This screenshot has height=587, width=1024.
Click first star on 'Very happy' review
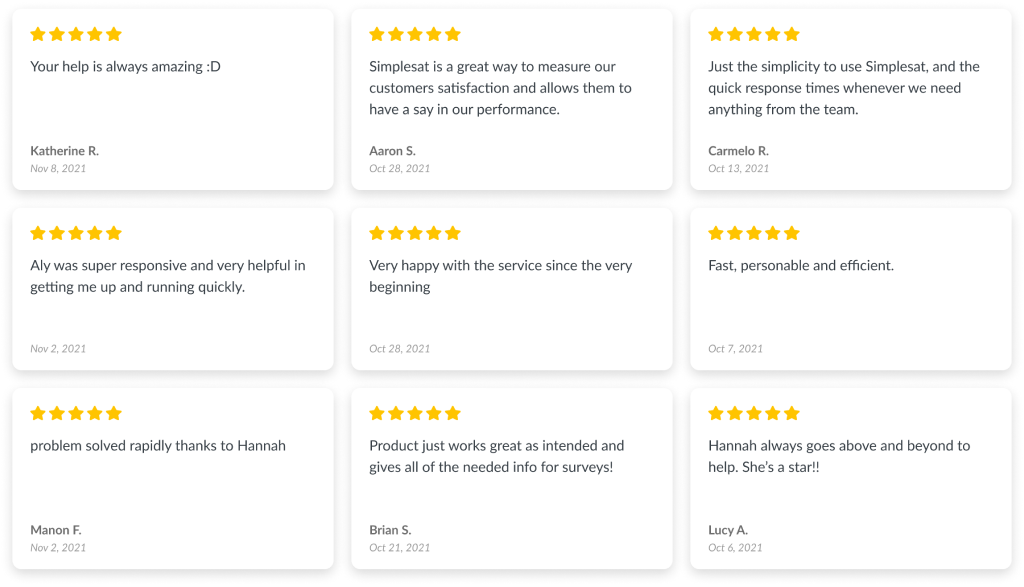pyautogui.click(x=377, y=233)
